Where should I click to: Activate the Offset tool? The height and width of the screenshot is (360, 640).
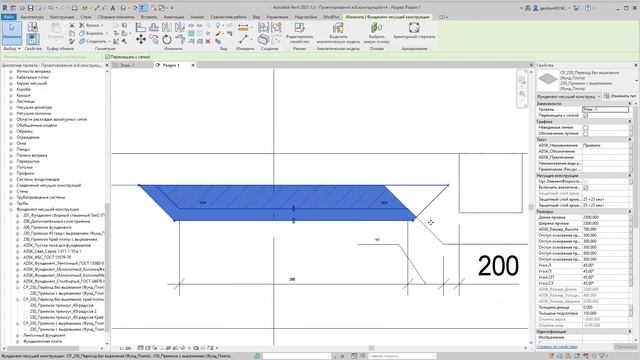[154, 27]
